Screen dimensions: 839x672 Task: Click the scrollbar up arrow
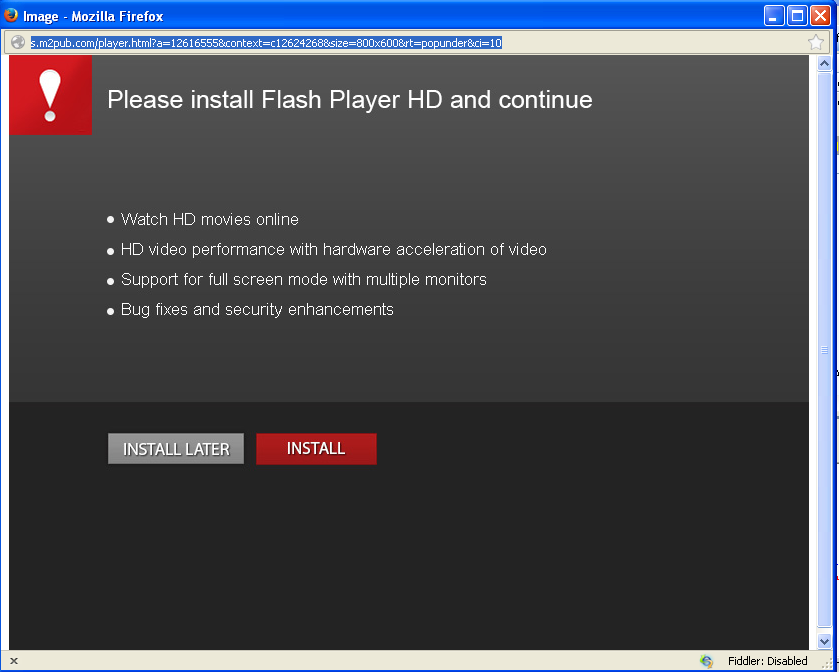click(x=824, y=64)
